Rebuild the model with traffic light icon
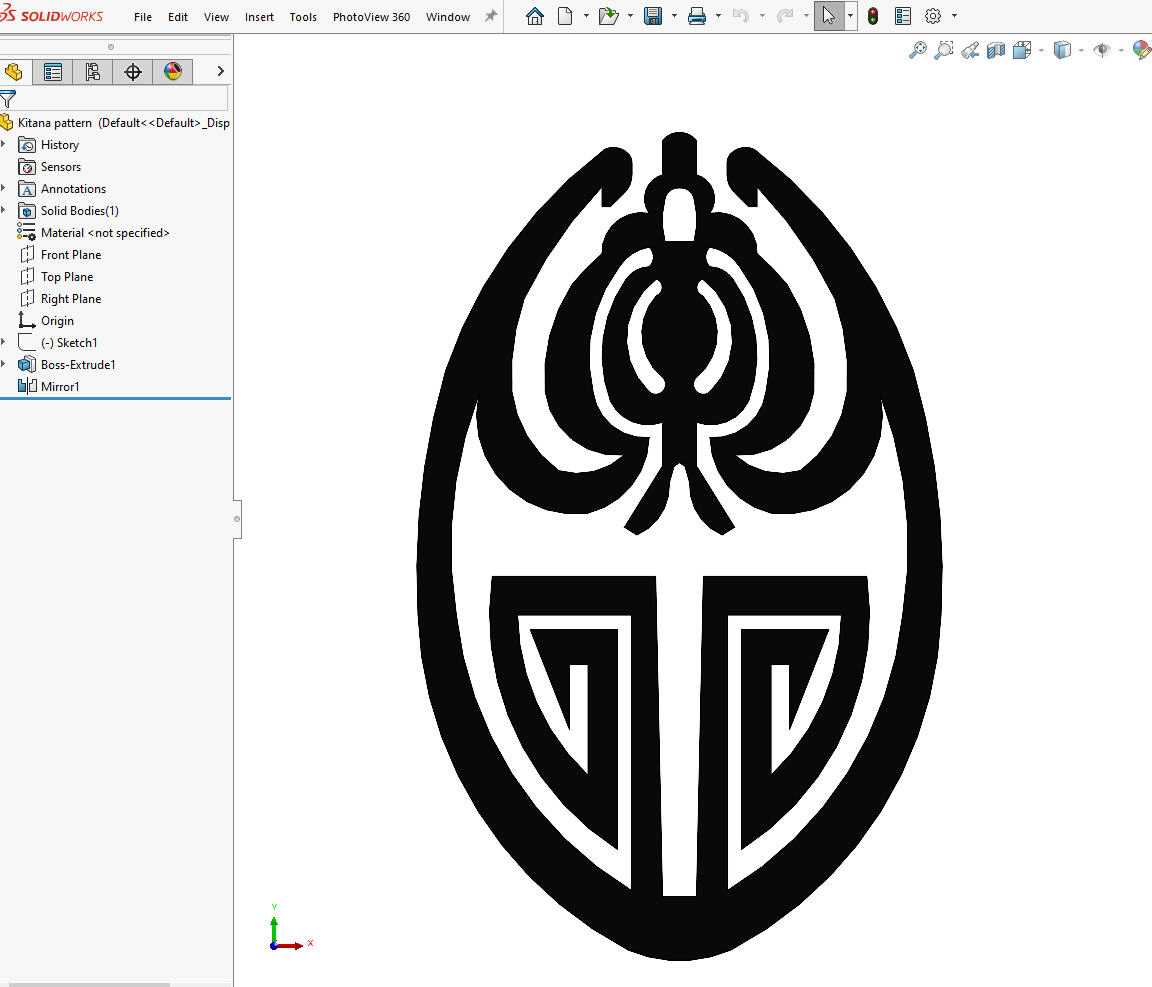 click(x=873, y=16)
